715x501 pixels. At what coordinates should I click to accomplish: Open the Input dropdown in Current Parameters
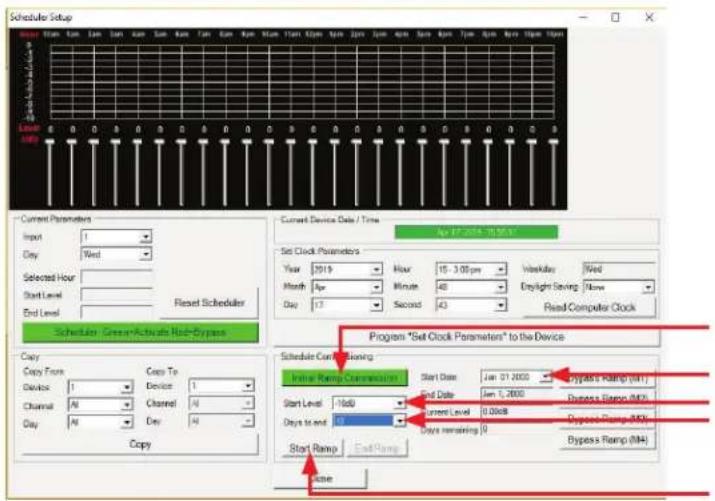[116, 237]
